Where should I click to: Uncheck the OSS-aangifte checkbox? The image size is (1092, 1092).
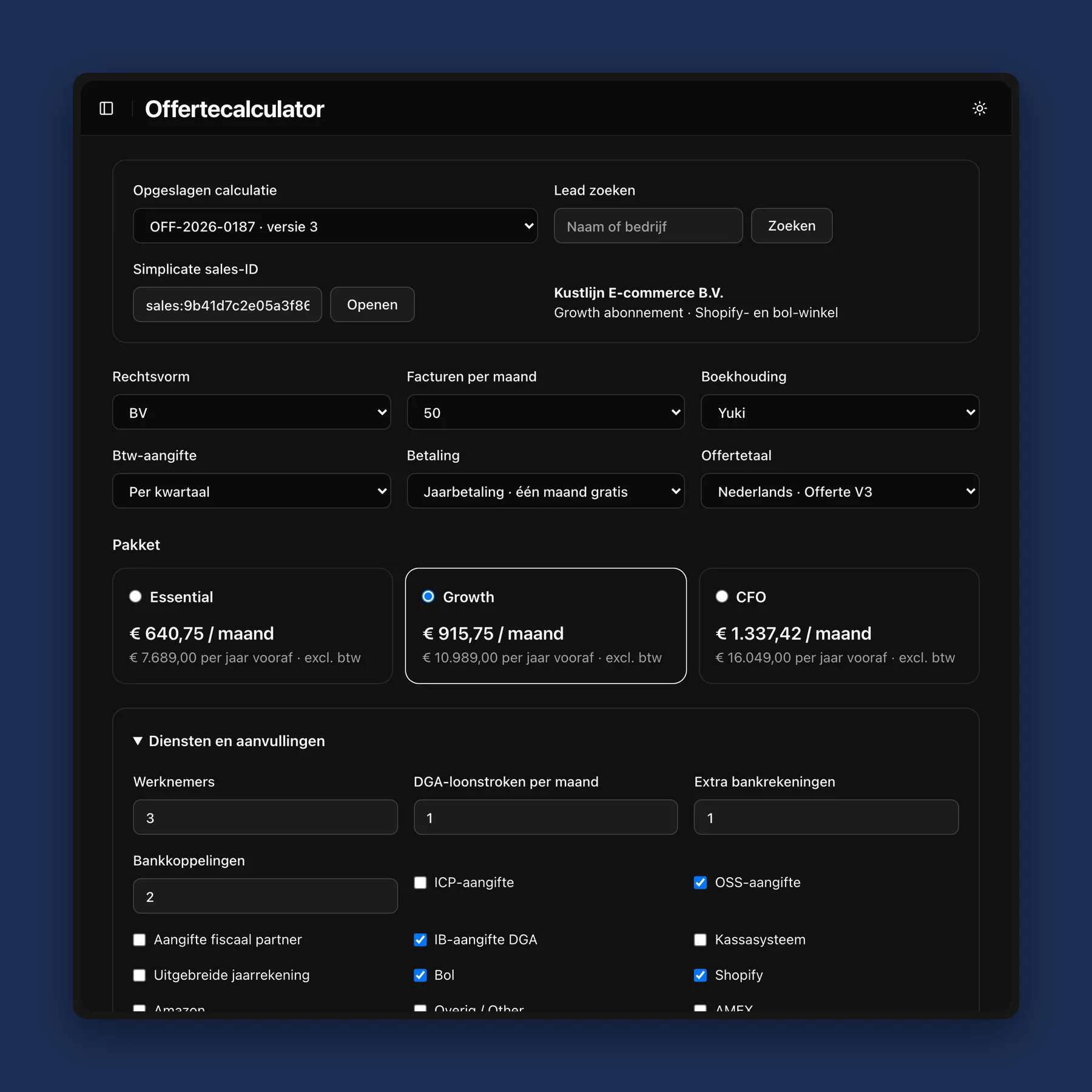pos(701,883)
